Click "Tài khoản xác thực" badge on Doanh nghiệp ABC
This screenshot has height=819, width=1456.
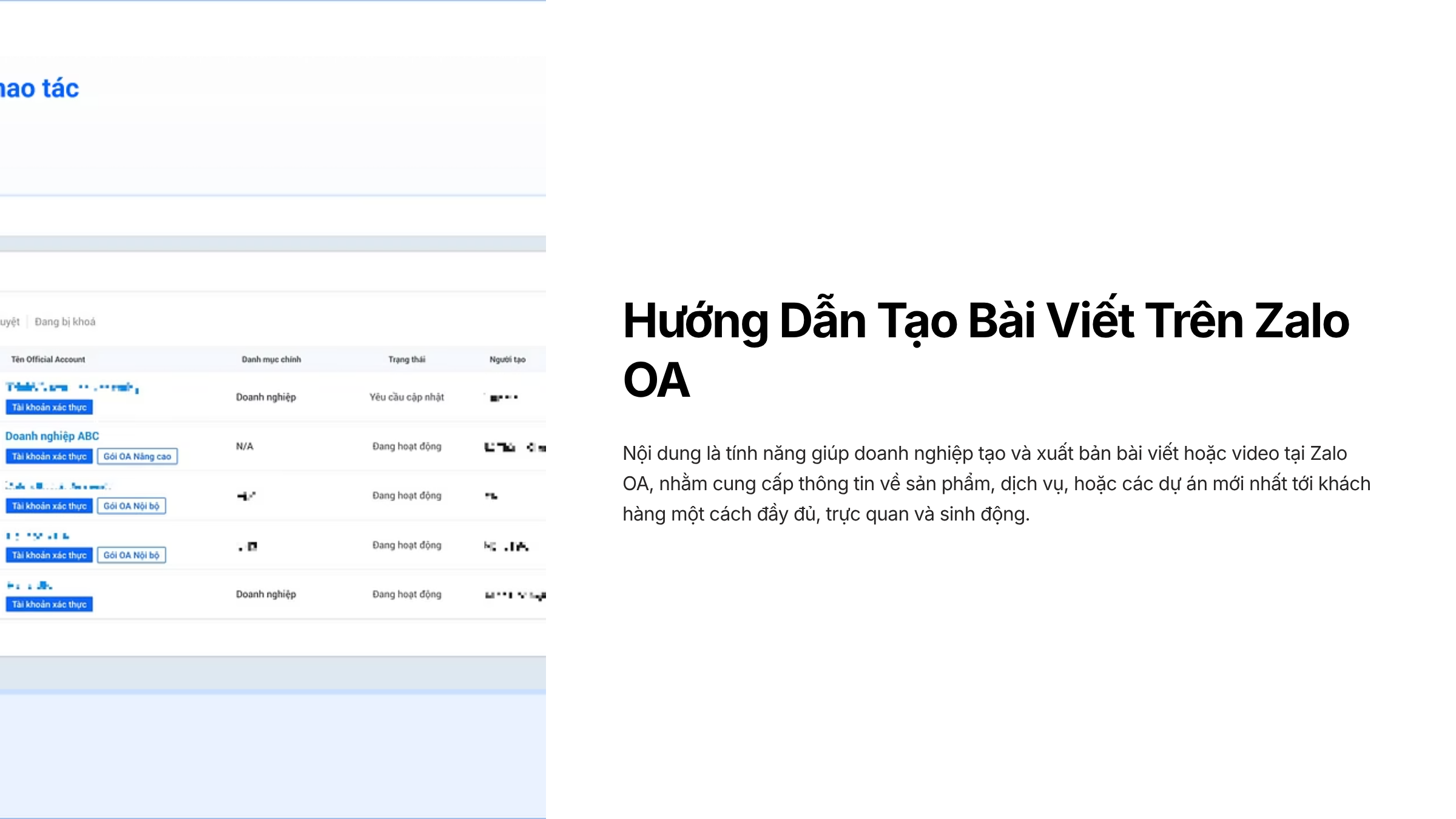point(49,456)
